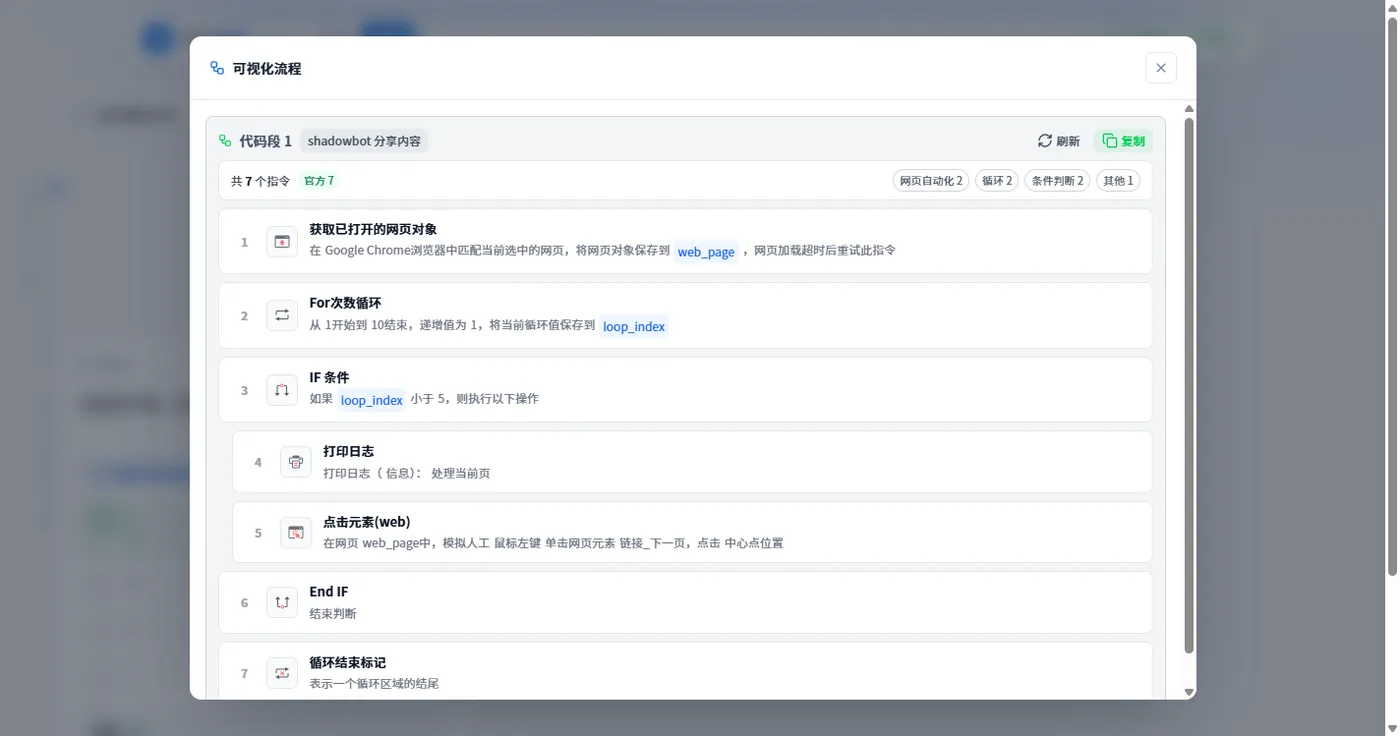This screenshot has height=736, width=1400.
Task: Copy the code segment with 复制 button
Action: tap(1123, 141)
